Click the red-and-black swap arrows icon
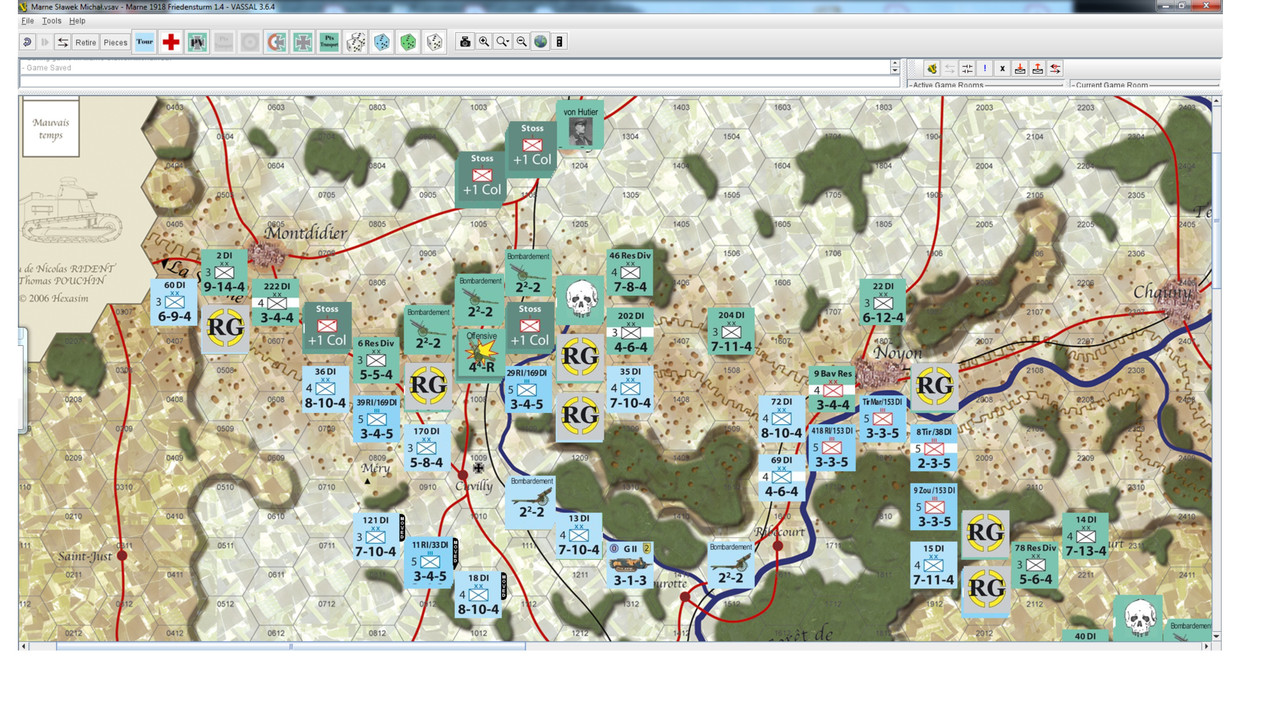The width and height of the screenshot is (1280, 708). 1055,68
